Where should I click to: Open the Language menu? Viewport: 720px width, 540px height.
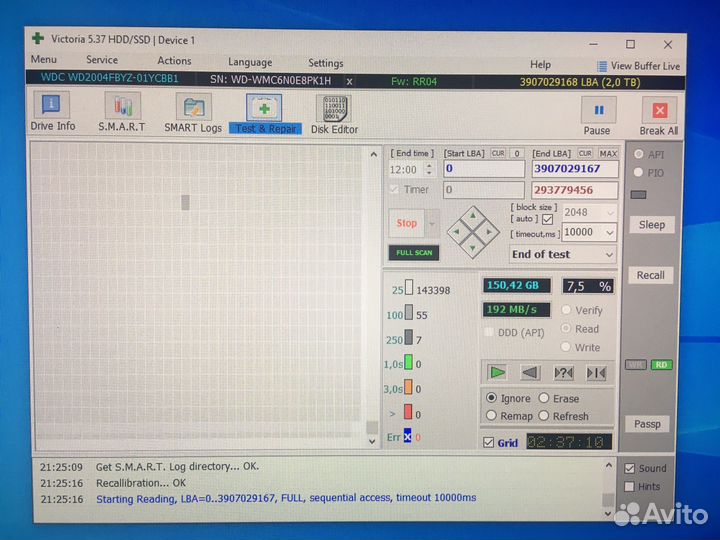click(250, 62)
